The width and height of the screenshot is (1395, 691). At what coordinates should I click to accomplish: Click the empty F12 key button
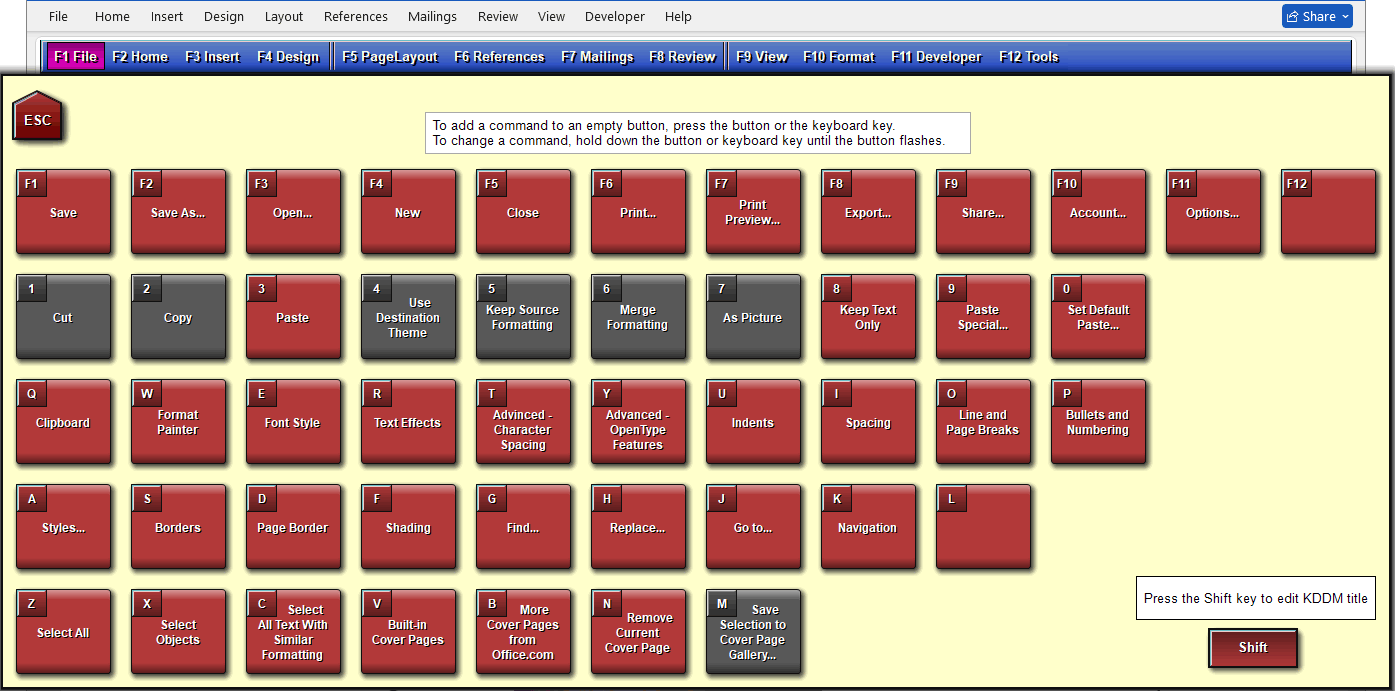point(1328,212)
